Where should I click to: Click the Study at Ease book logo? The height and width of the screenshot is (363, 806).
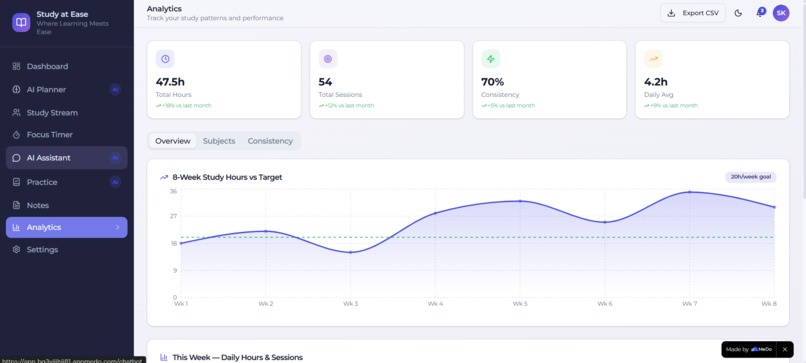[21, 23]
